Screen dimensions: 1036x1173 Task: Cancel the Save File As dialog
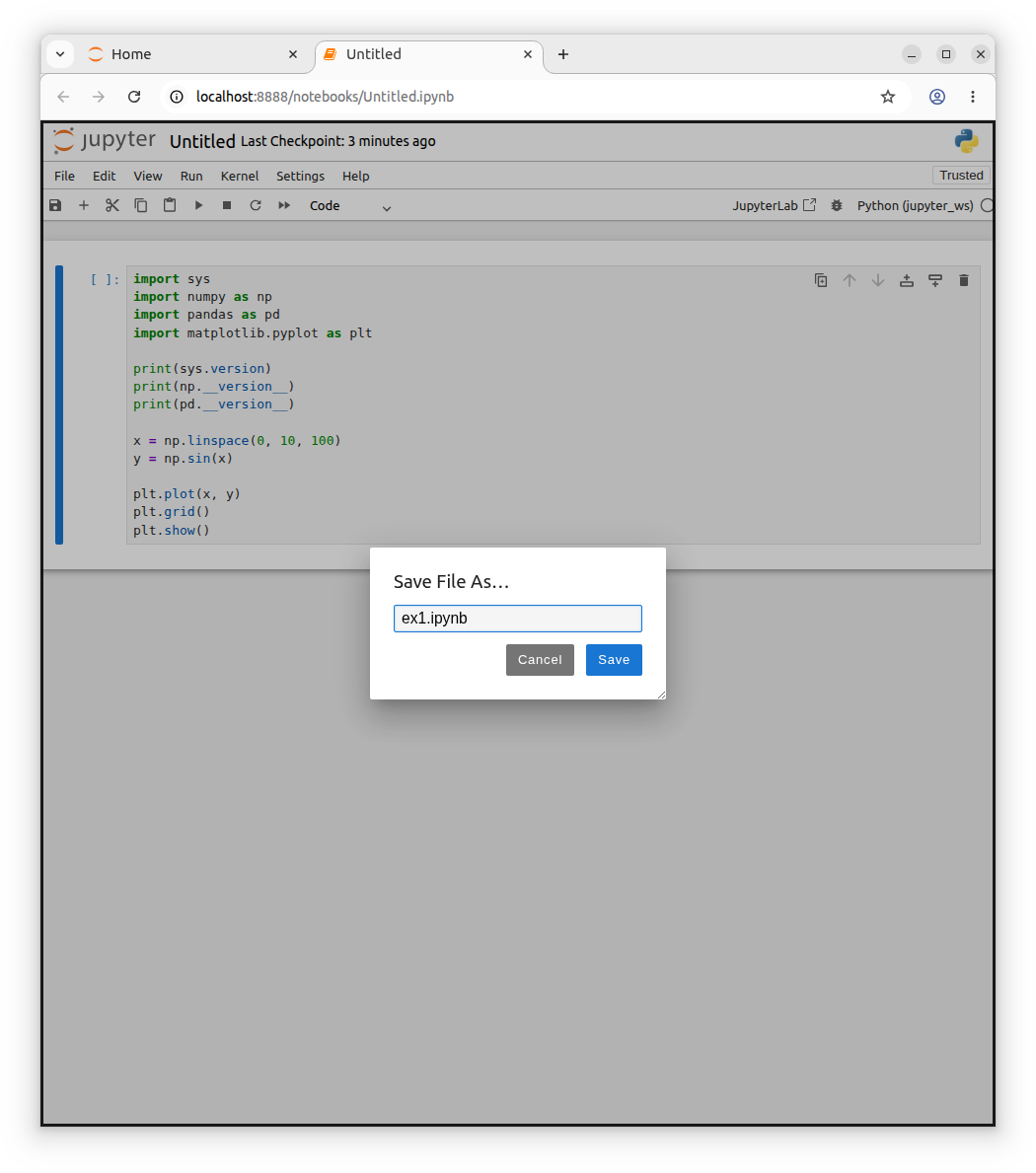[540, 660]
